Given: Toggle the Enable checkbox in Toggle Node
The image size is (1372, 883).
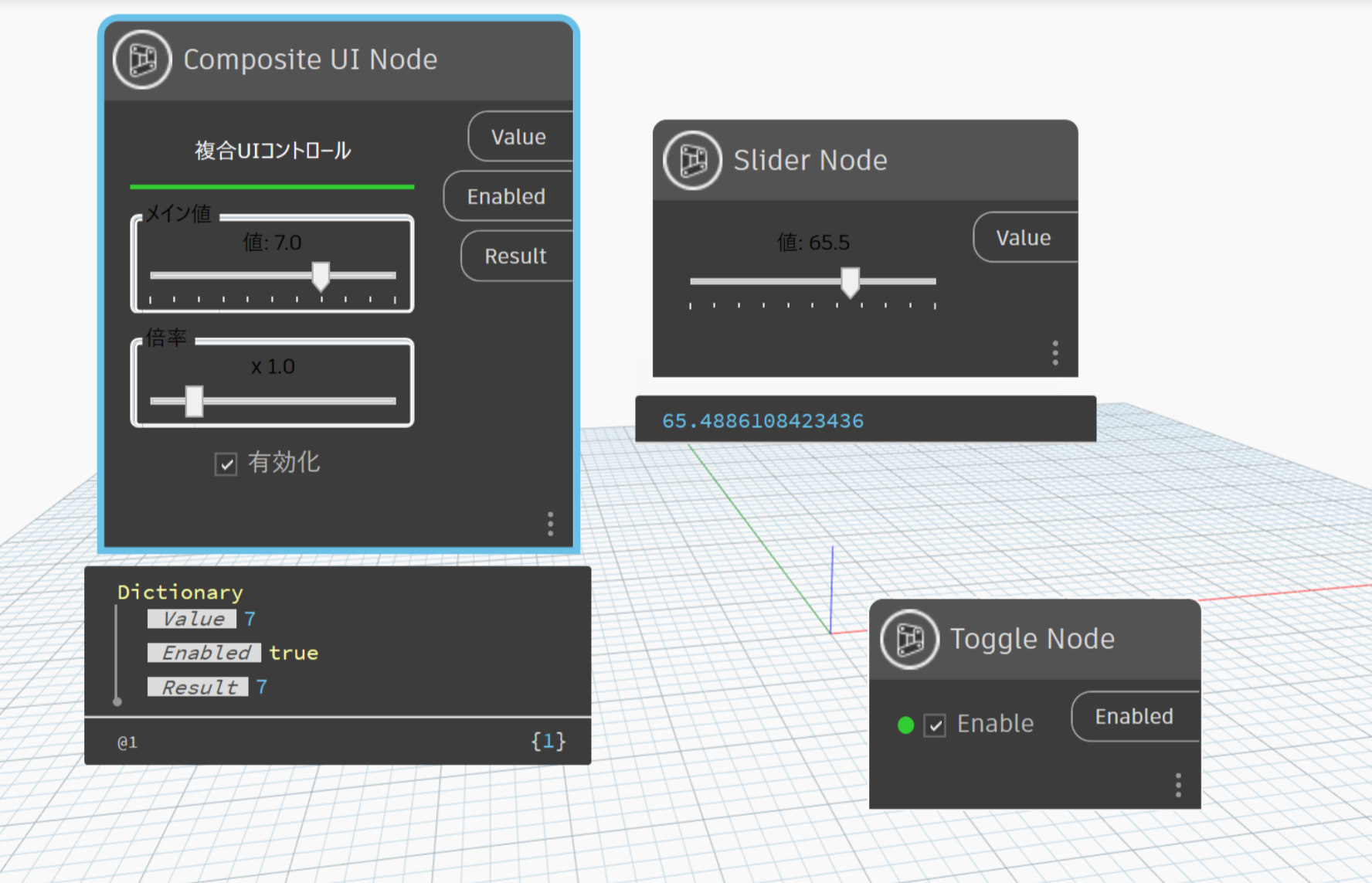Looking at the screenshot, I should pyautogui.click(x=935, y=725).
